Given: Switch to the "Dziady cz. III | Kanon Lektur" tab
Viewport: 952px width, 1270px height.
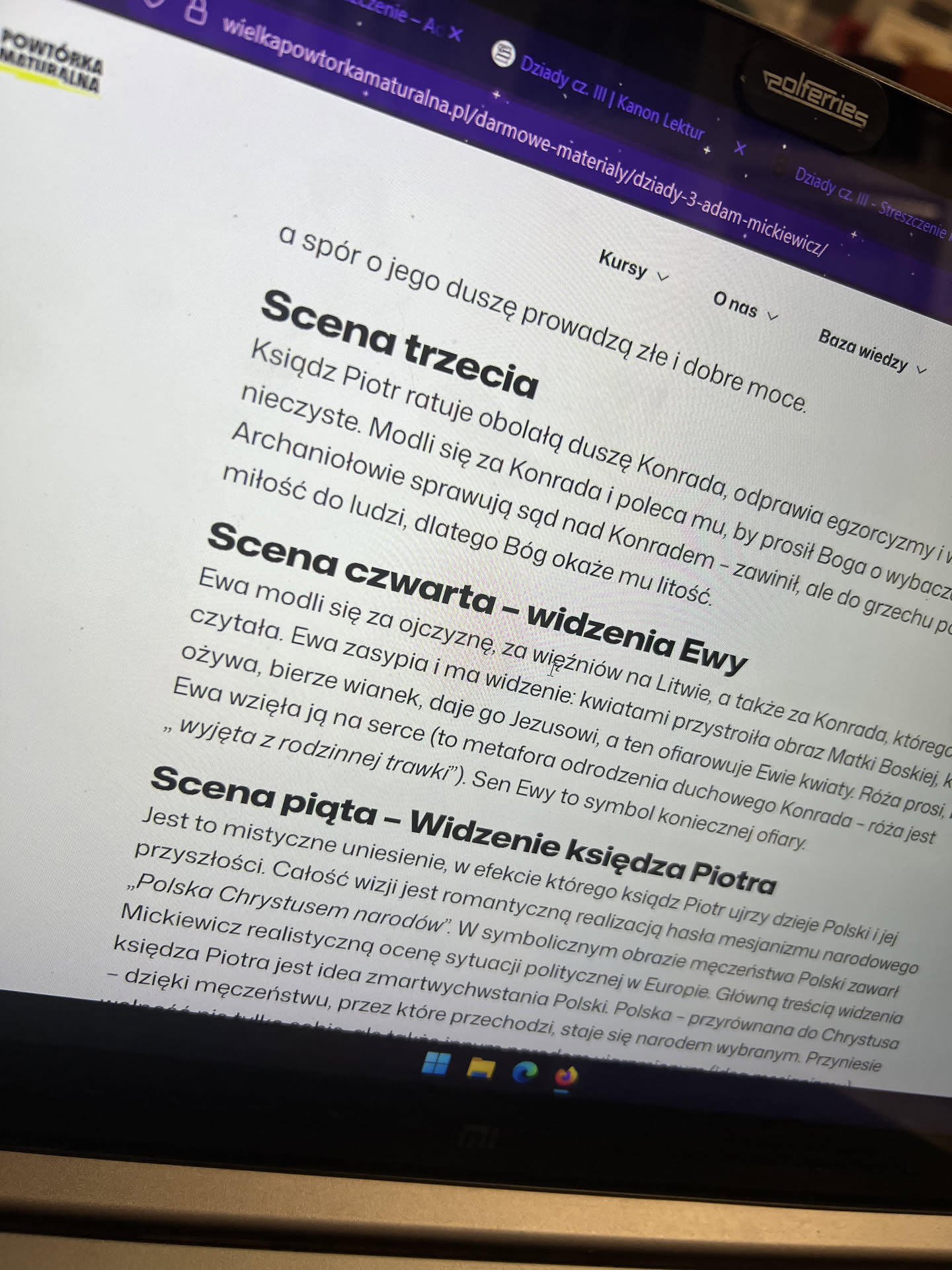Looking at the screenshot, I should 612,101.
